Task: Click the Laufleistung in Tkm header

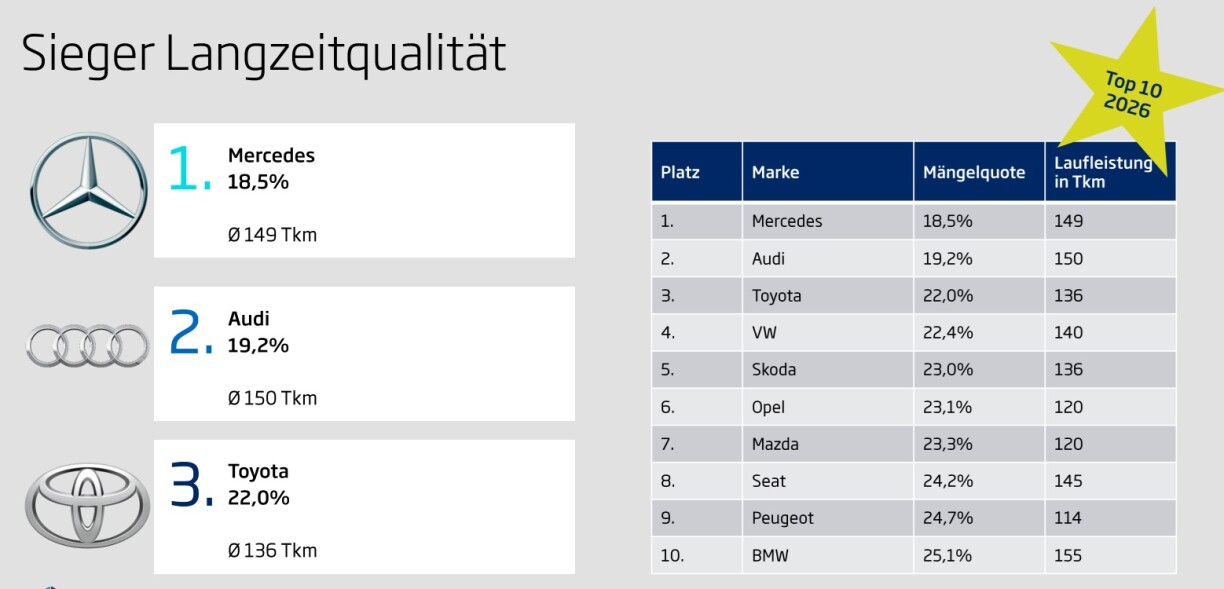Action: pos(1103,172)
